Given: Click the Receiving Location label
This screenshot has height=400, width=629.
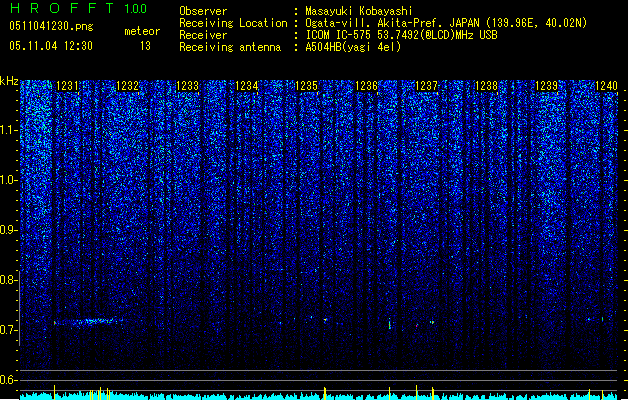Looking at the screenshot, I should click(x=233, y=23).
